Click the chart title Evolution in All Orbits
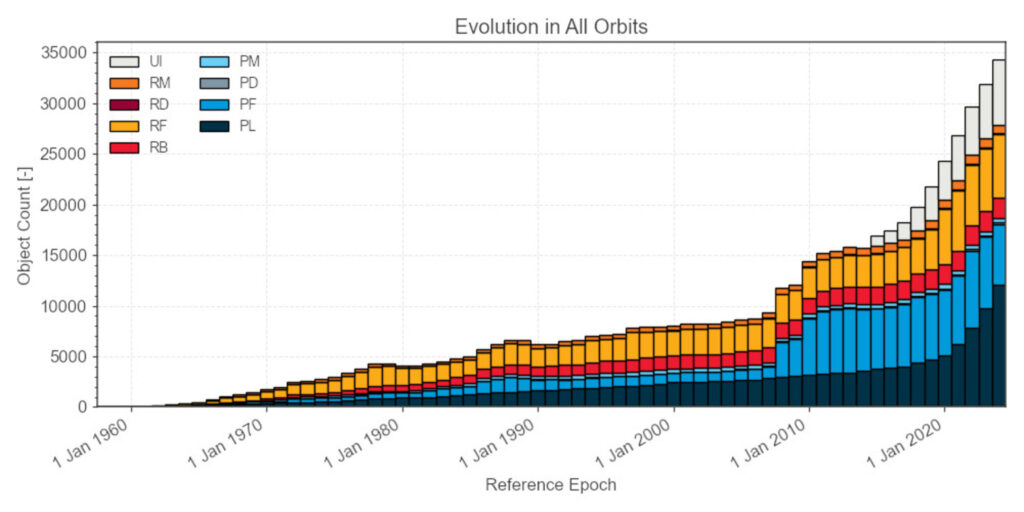The image size is (1024, 512). pos(551,27)
